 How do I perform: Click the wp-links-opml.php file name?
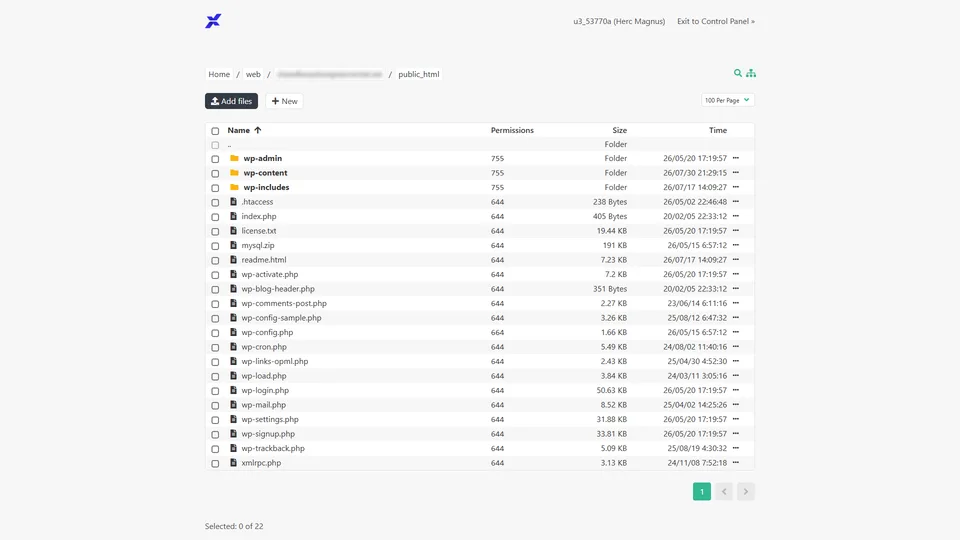275,361
